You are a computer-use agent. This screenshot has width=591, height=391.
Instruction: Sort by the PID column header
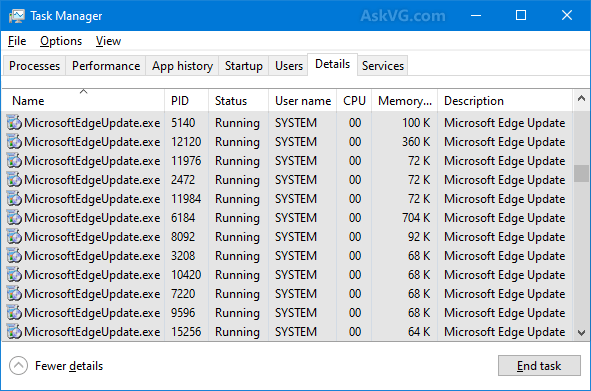pos(186,100)
